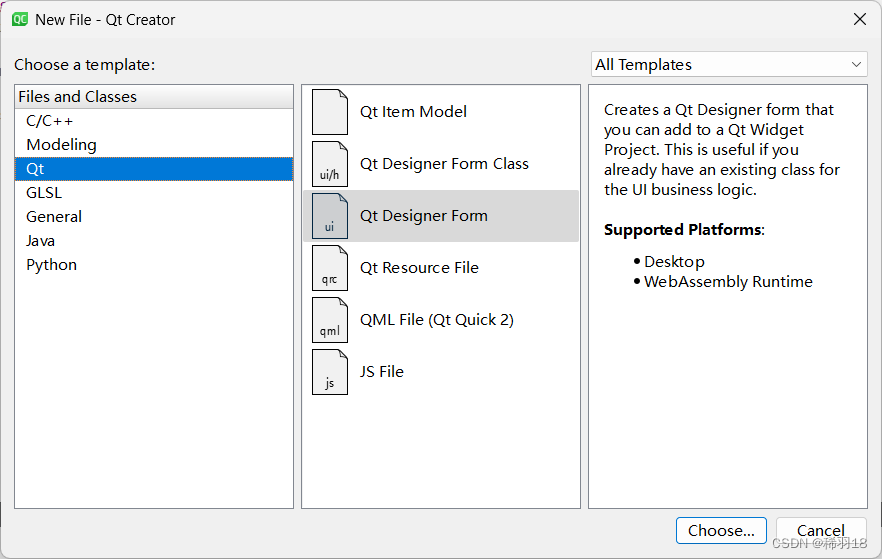This screenshot has height=559, width=882.
Task: Select the GLSL category
Action: (x=44, y=193)
